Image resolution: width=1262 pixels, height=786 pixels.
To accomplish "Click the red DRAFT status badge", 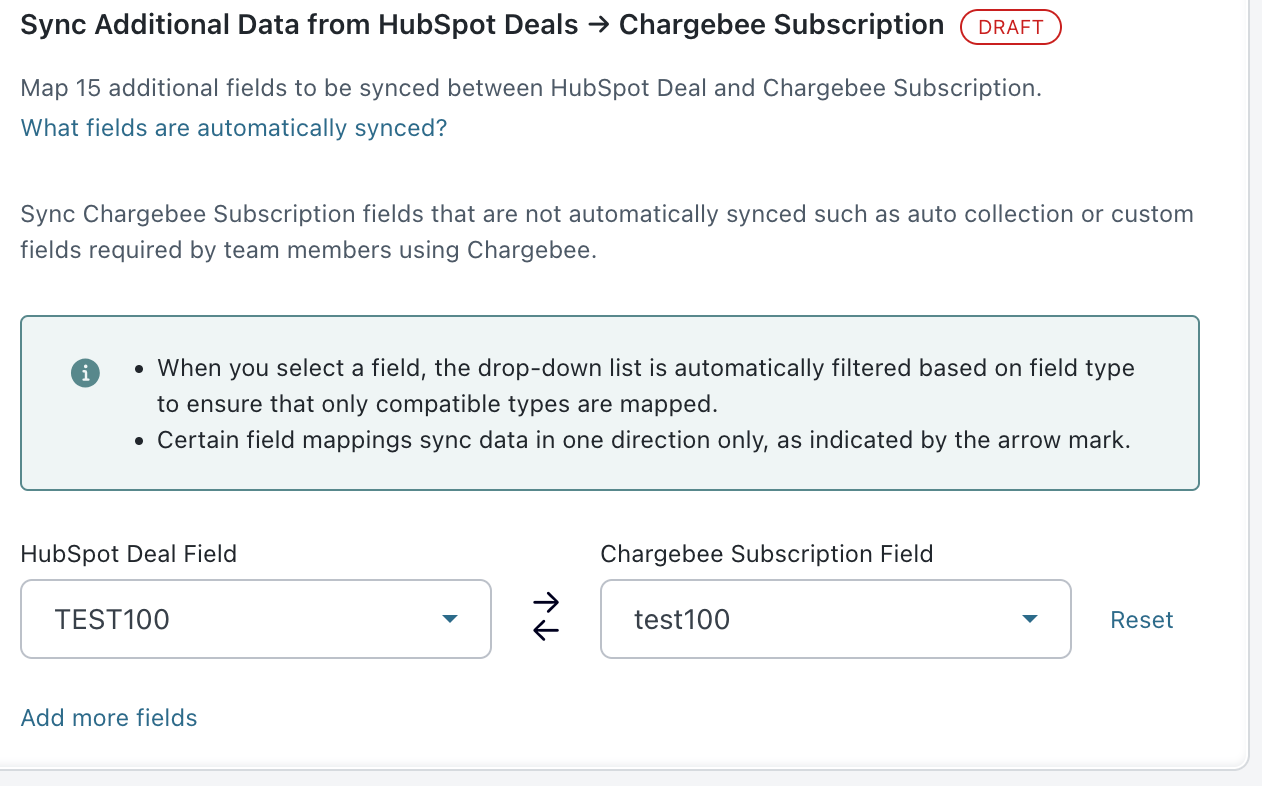I will click(x=1010, y=27).
